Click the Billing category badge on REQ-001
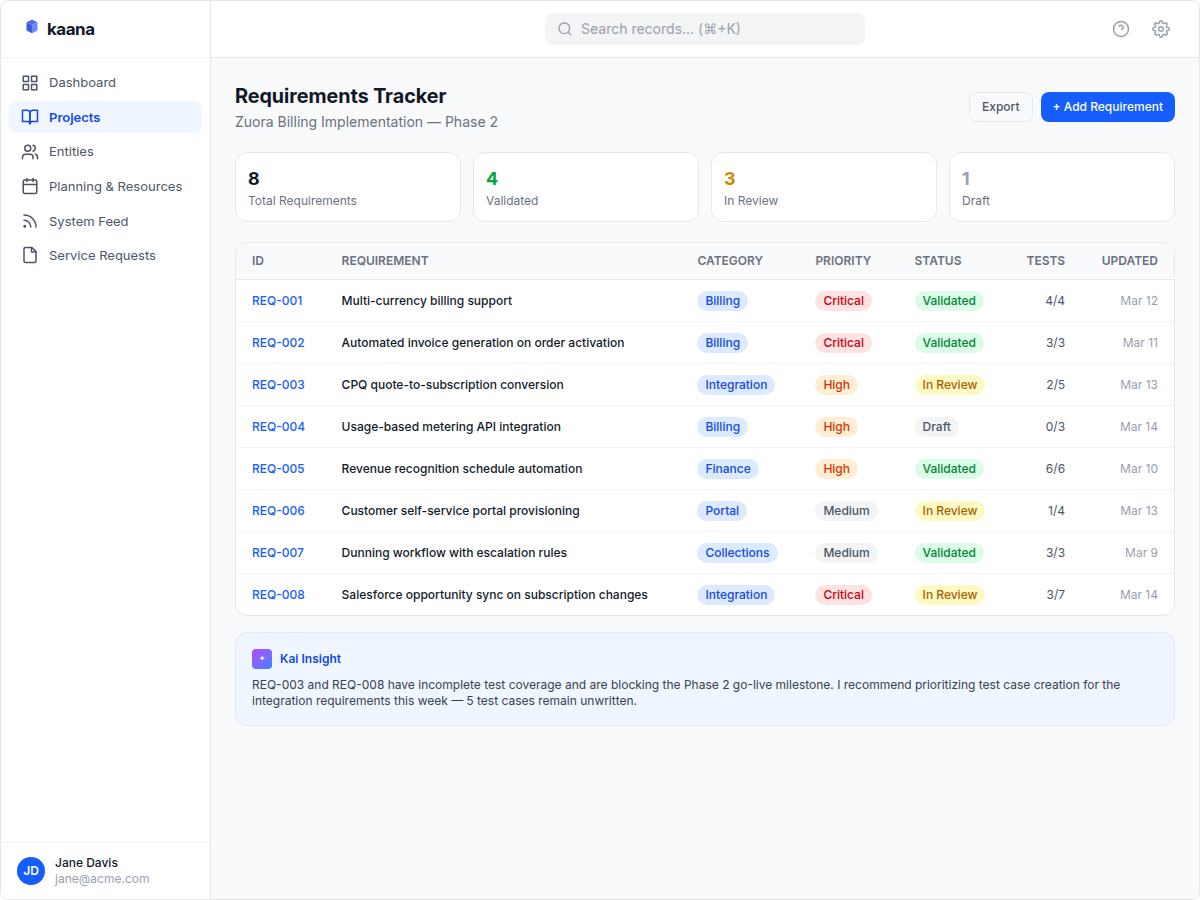This screenshot has height=900, width=1200. [722, 300]
